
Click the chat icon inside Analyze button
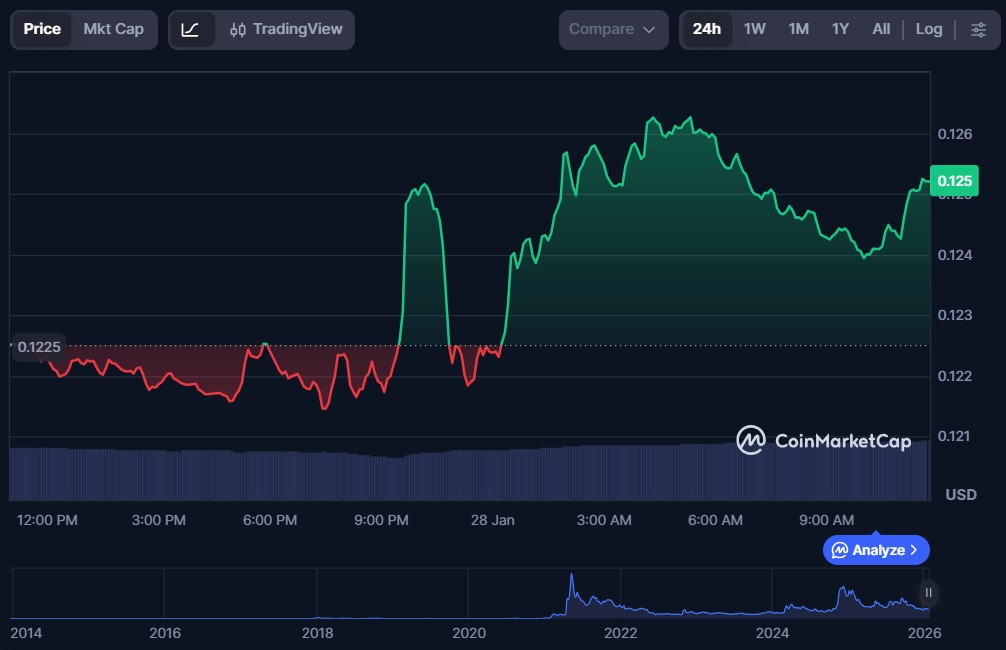coord(840,550)
